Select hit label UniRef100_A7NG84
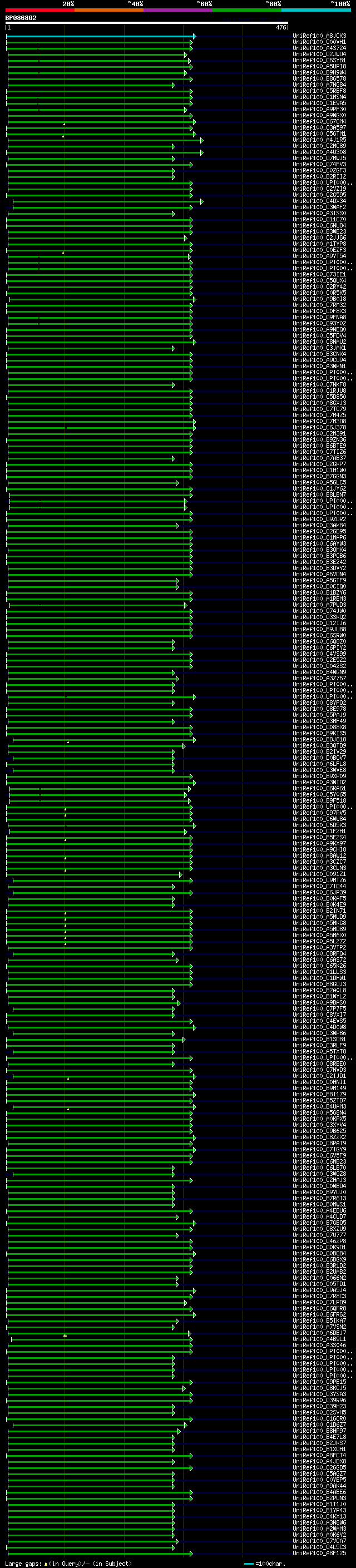Image resolution: width=356 pixels, height=1568 pixels. [319, 85]
